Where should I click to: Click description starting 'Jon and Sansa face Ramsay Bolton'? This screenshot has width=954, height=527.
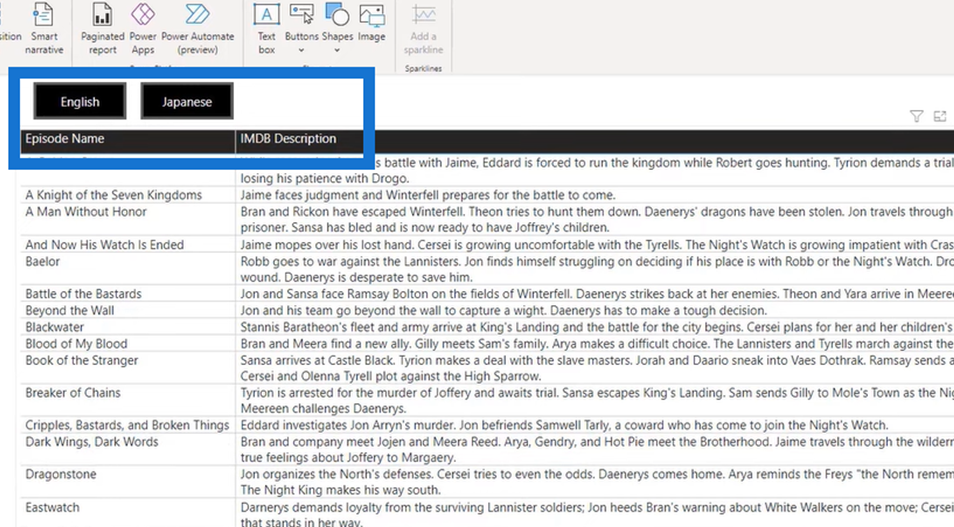click(x=597, y=294)
